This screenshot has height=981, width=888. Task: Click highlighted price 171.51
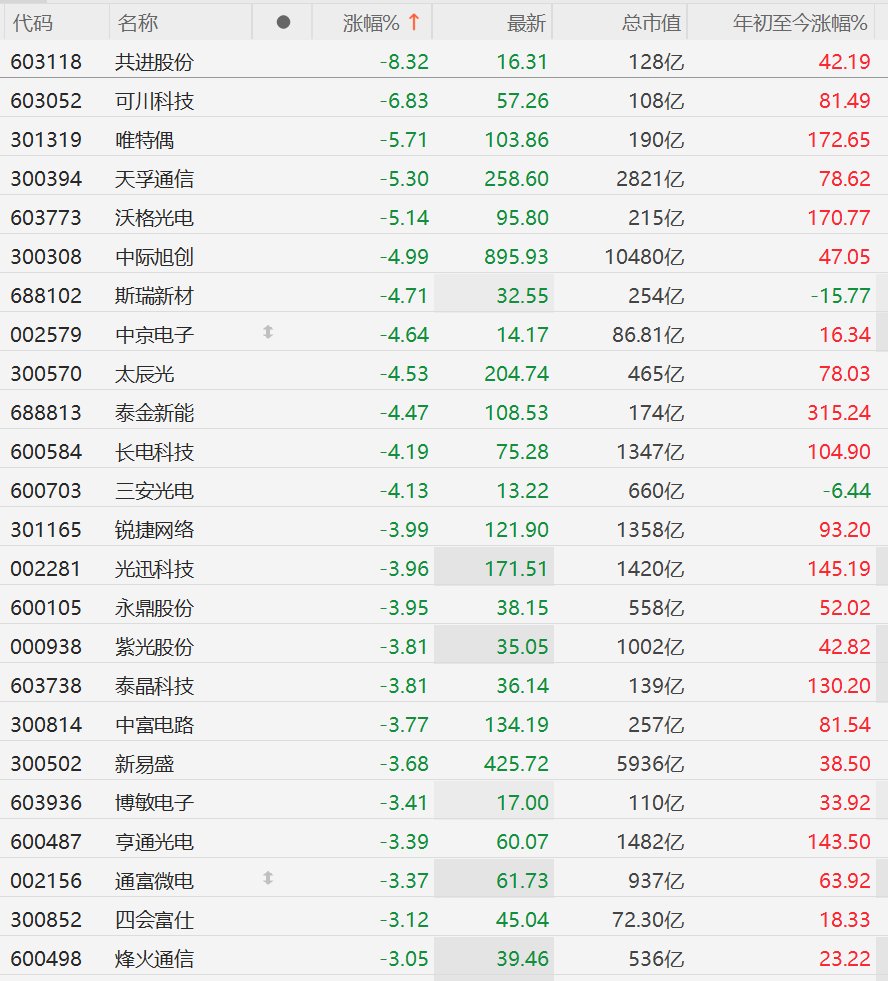pos(516,569)
